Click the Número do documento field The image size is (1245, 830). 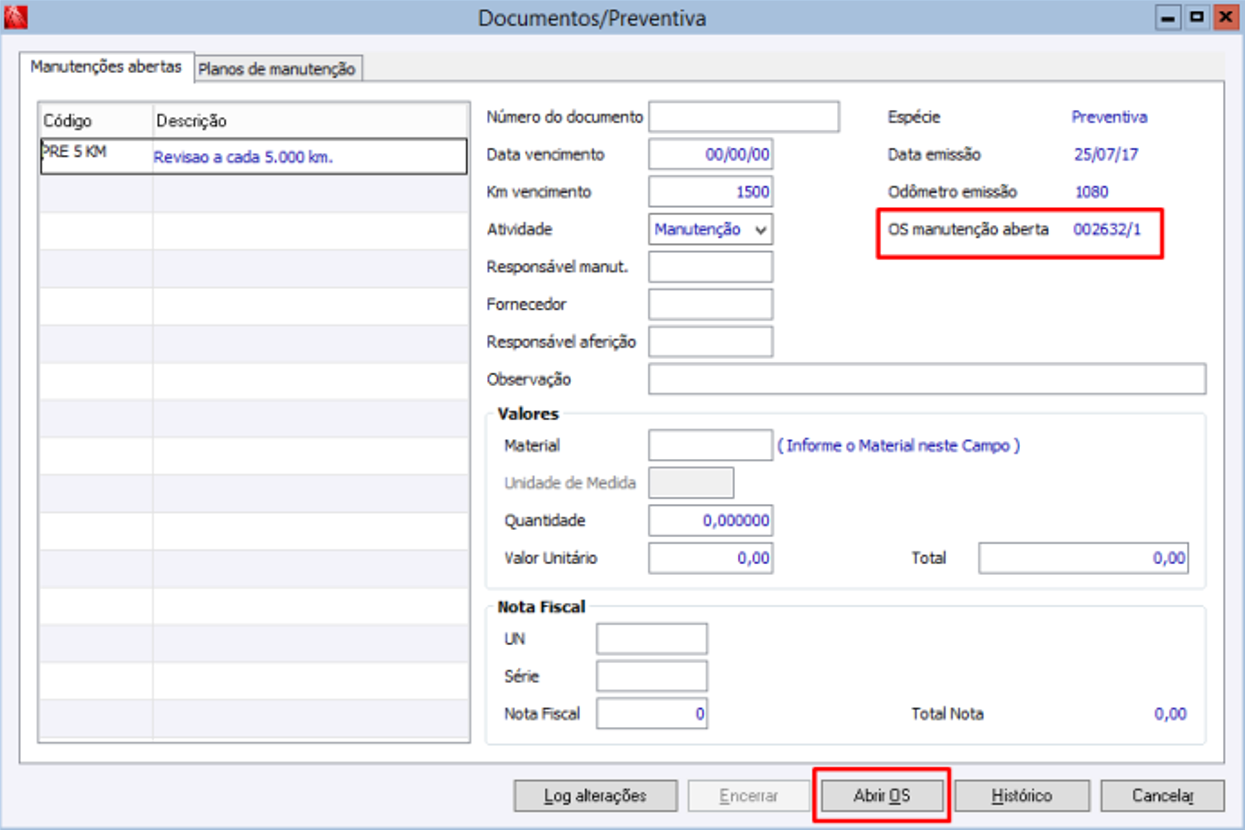(x=744, y=117)
